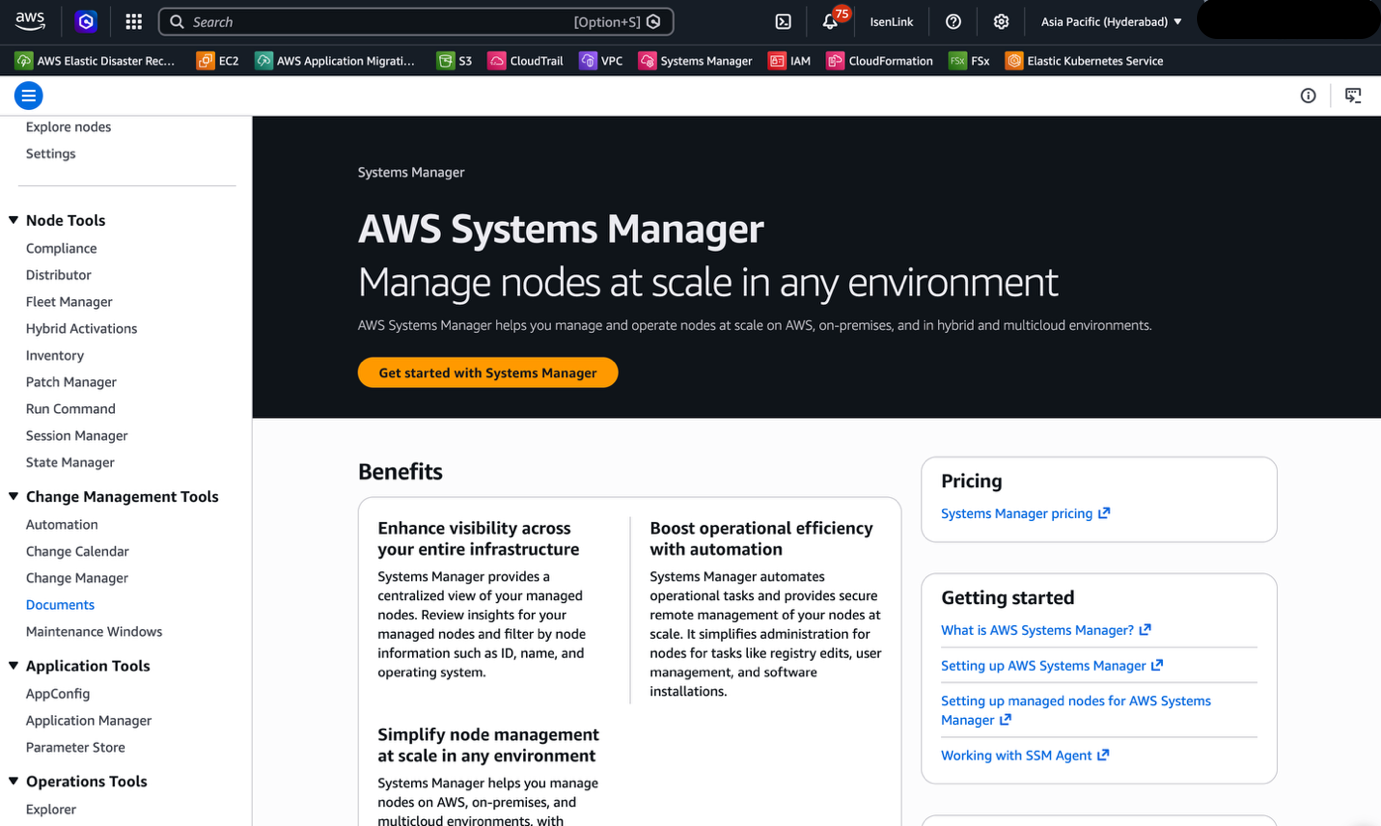Go to Automation in sidebar

click(x=62, y=525)
